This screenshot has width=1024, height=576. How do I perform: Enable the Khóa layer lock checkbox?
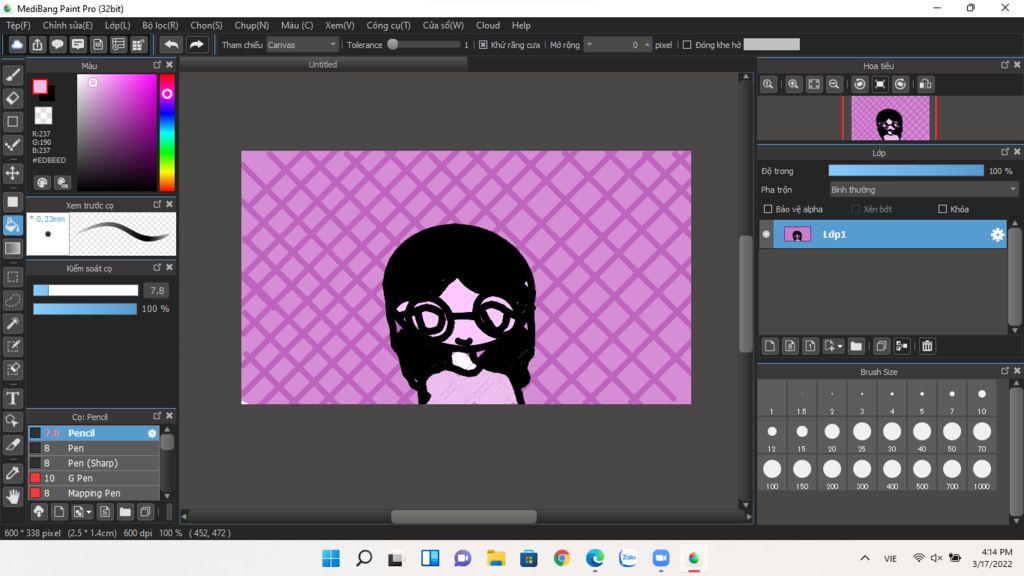coord(942,209)
